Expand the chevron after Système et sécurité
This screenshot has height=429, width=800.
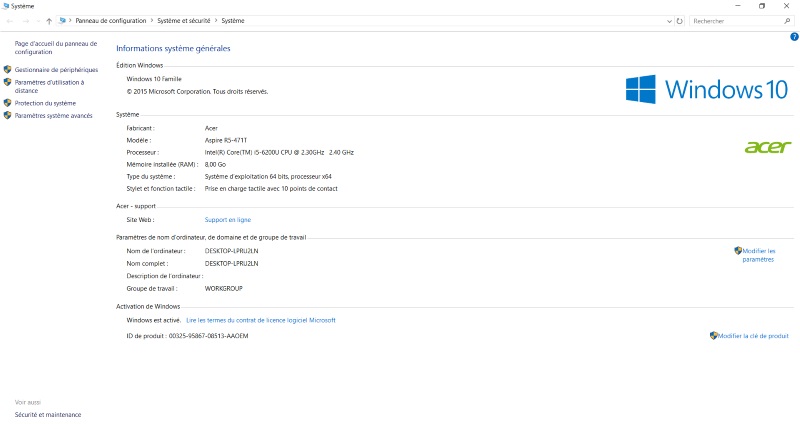click(x=216, y=21)
